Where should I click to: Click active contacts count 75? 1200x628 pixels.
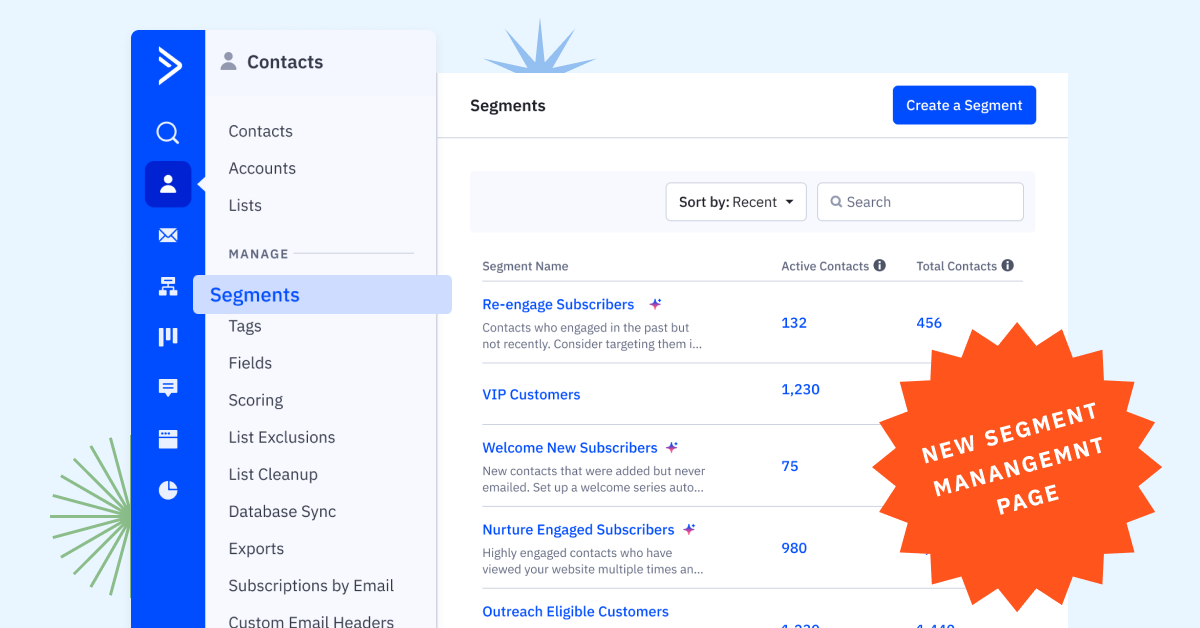coord(790,466)
